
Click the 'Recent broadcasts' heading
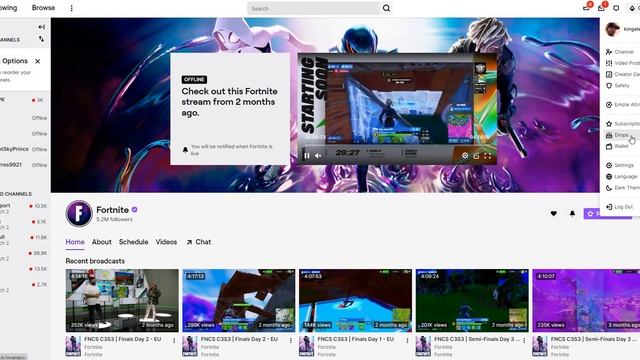coord(95,261)
